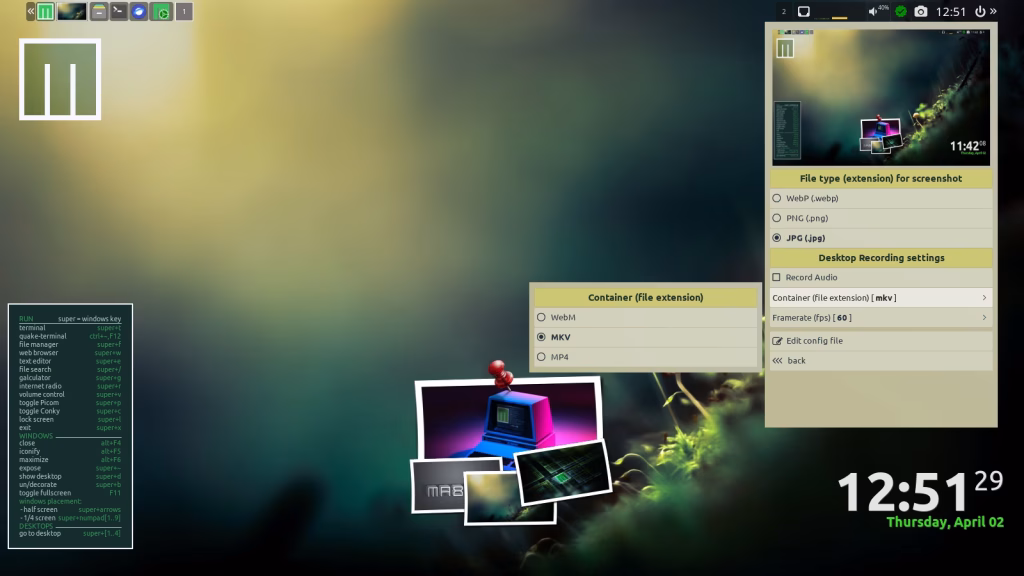Expand the Framerate (fps) submenu
This screenshot has height=576, width=1024.
click(880, 318)
